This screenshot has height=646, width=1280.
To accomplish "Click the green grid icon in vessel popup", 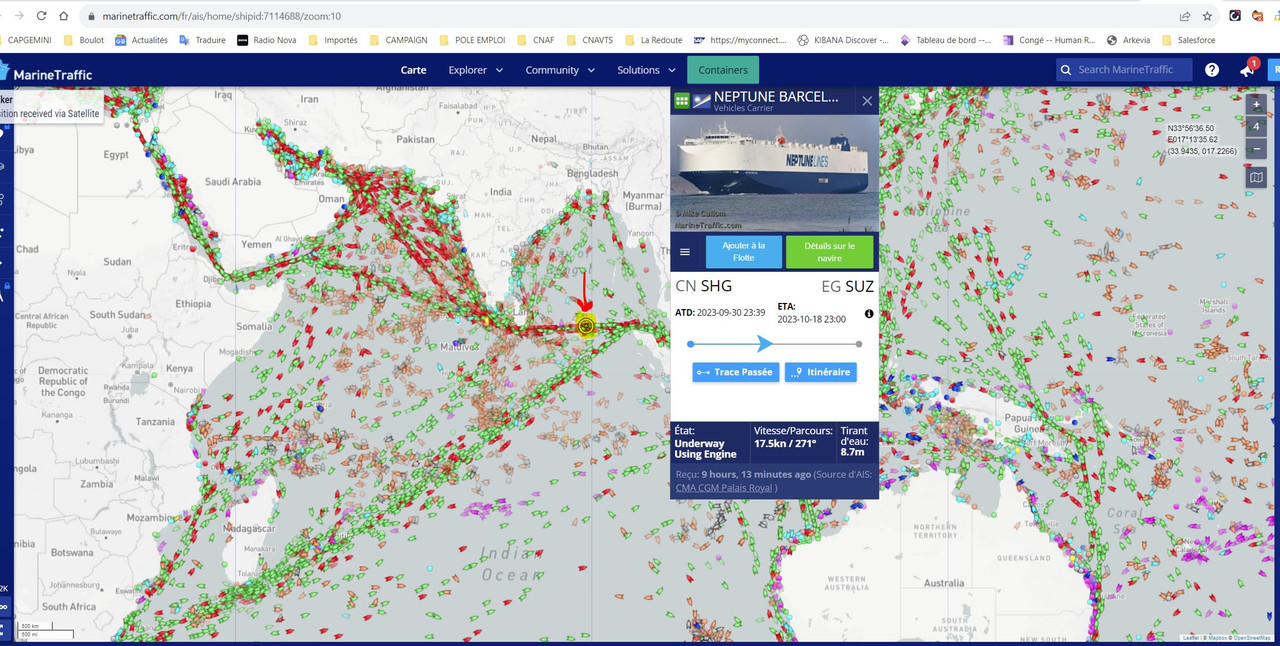I will (682, 100).
